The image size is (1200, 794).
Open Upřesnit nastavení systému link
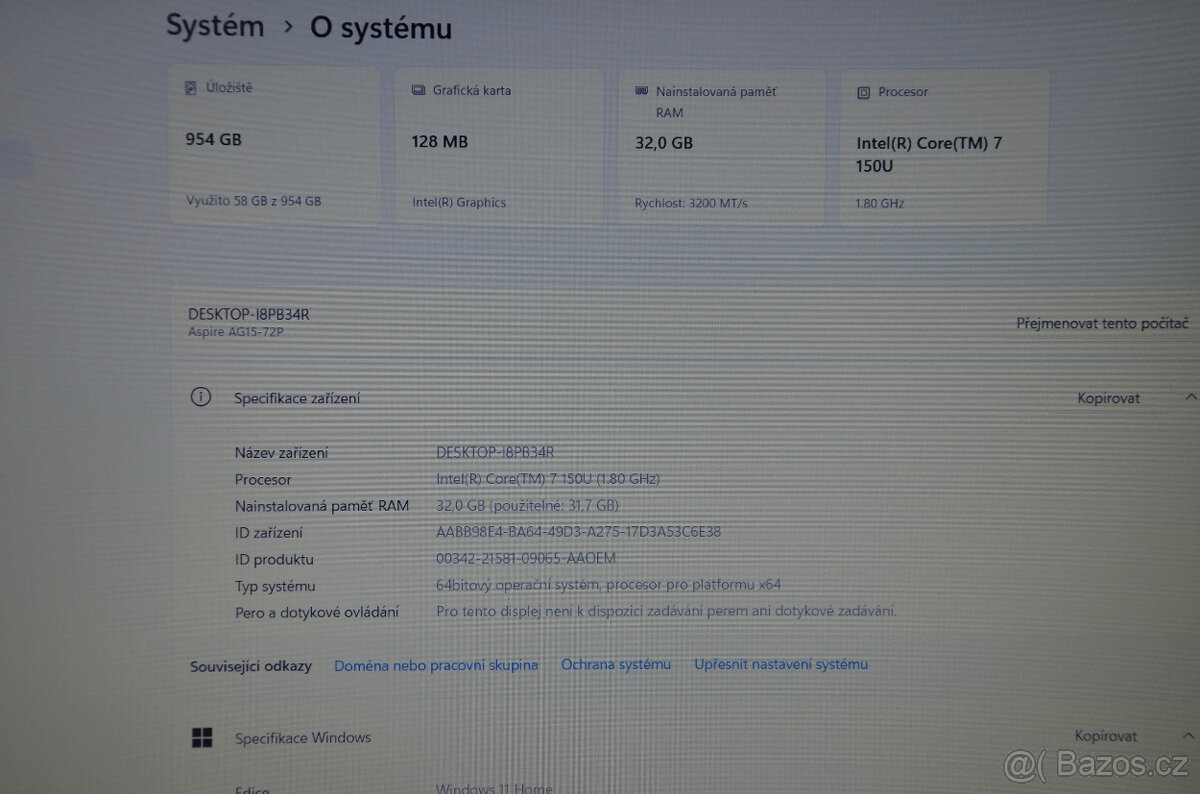coord(781,664)
